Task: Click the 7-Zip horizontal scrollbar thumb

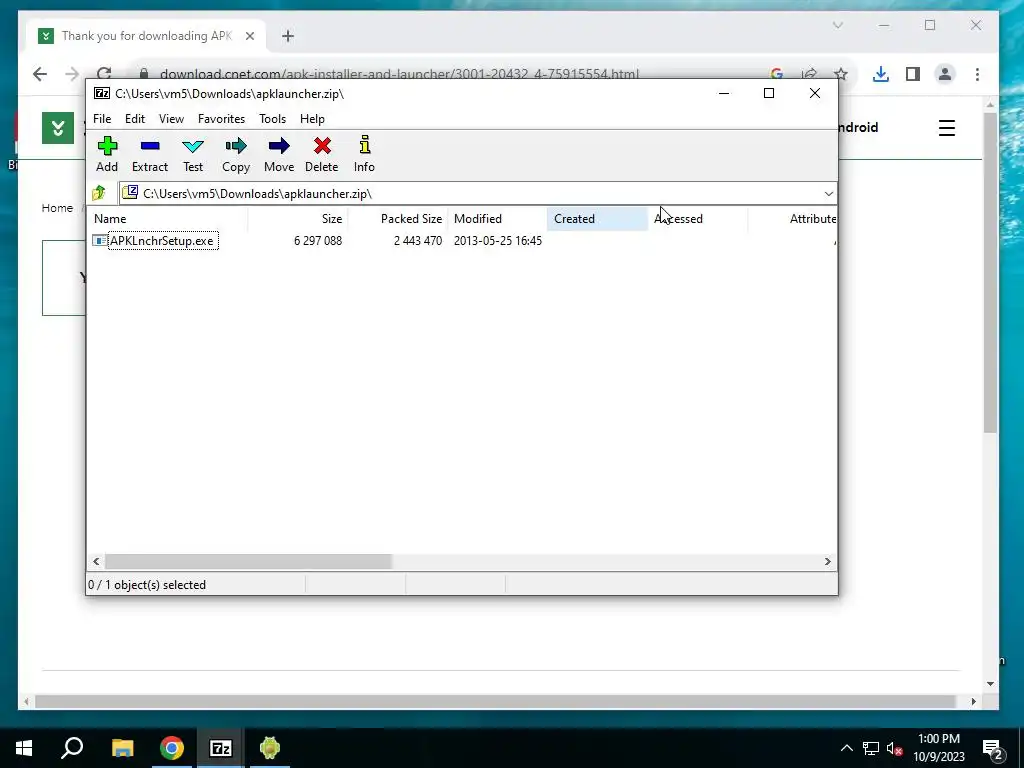Action: pyautogui.click(x=248, y=562)
